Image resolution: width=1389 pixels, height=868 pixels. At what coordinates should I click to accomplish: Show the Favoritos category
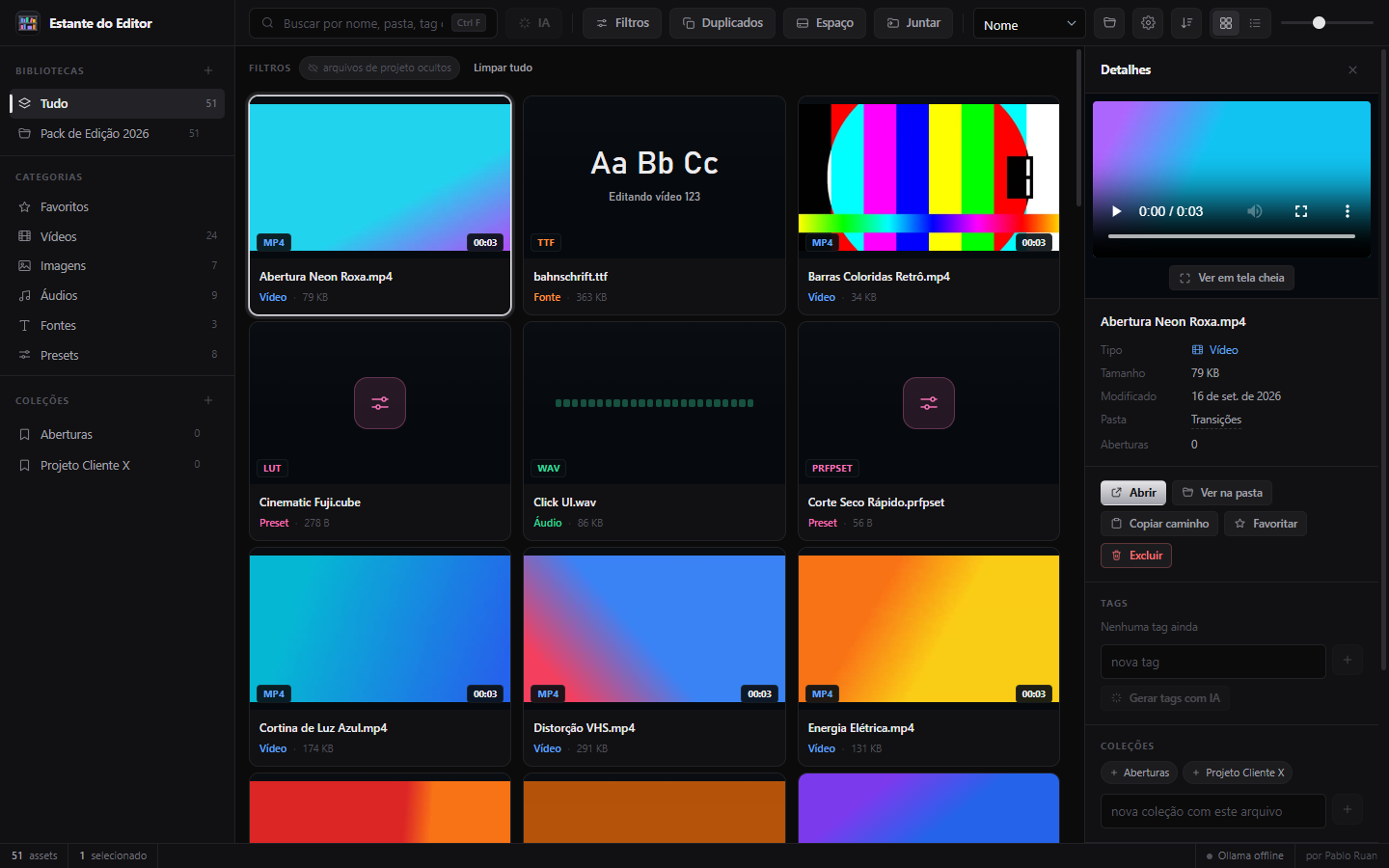118,207
